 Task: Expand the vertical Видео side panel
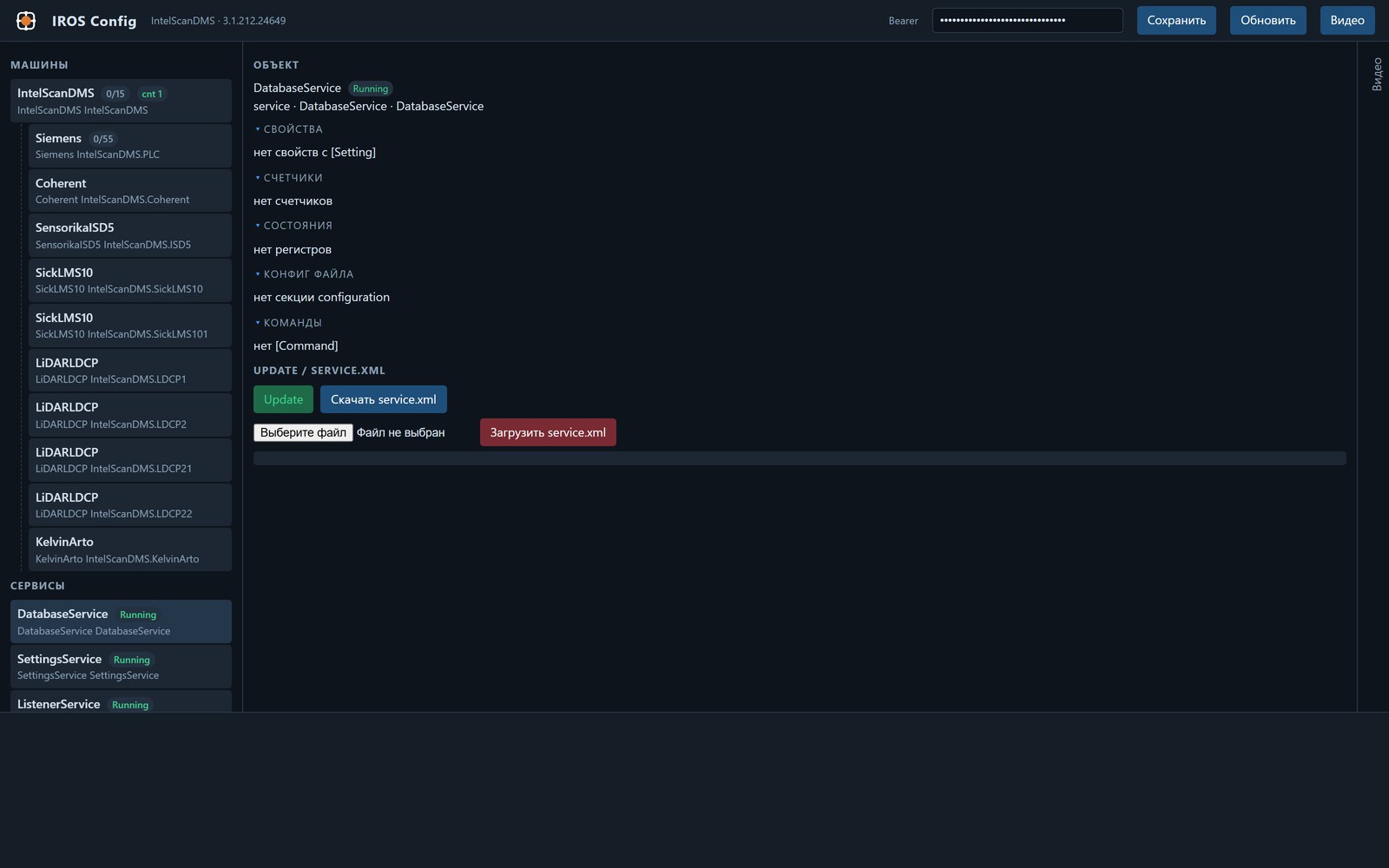[x=1376, y=75]
